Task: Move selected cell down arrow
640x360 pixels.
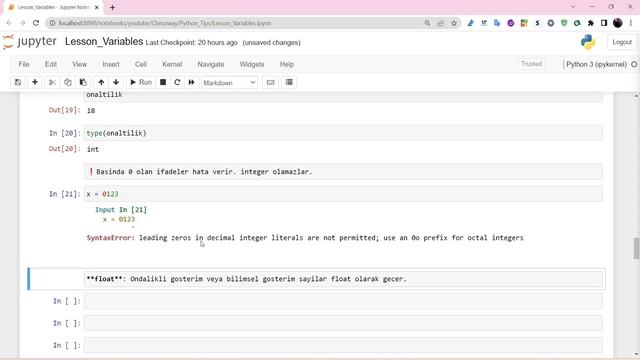Action: [116, 82]
